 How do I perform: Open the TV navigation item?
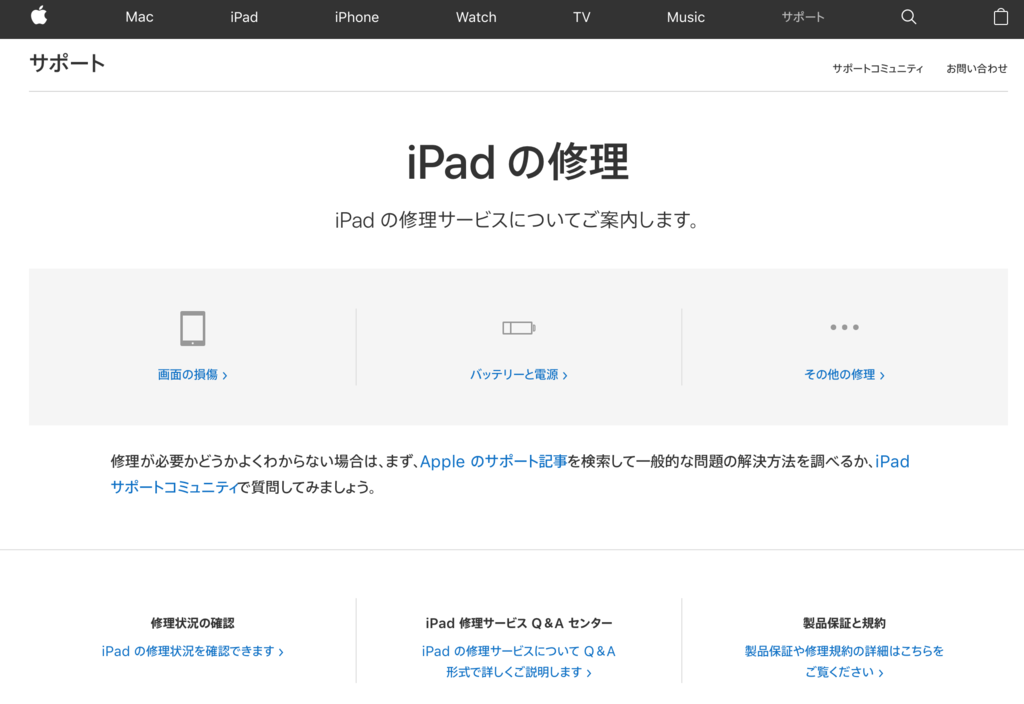tap(581, 18)
